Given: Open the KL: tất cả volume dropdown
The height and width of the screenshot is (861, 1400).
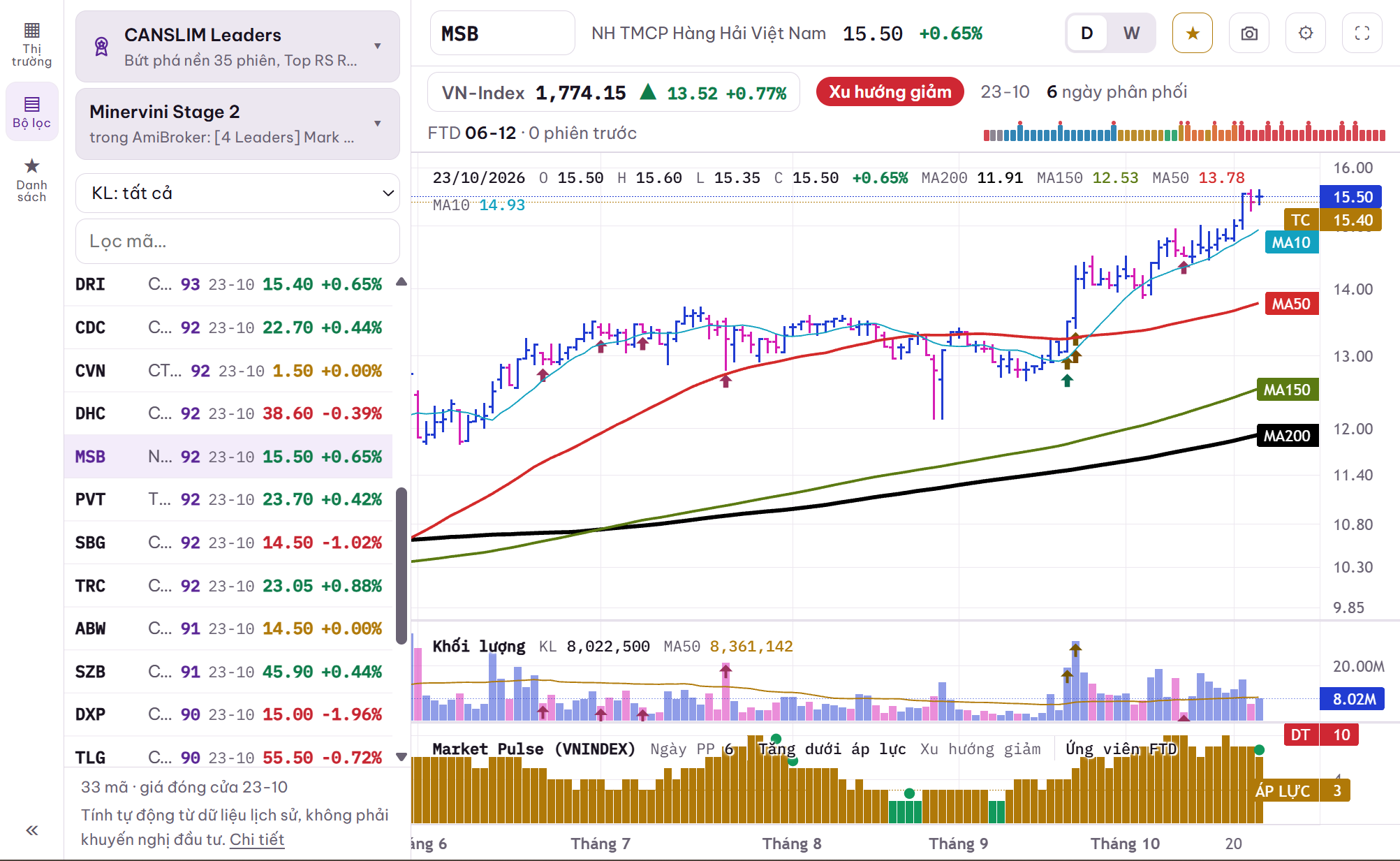Looking at the screenshot, I should click(x=237, y=193).
